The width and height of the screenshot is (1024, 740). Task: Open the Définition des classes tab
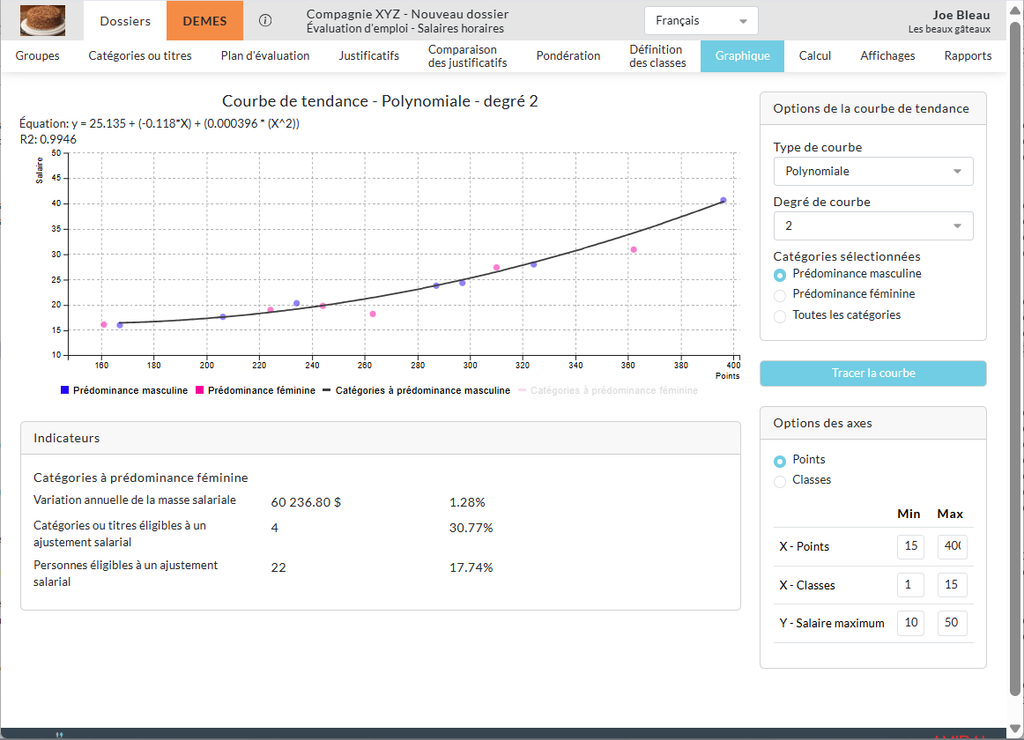pos(658,56)
